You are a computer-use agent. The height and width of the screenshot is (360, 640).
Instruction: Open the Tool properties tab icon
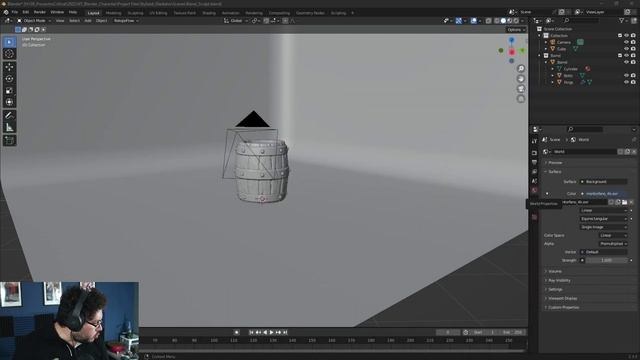click(534, 141)
